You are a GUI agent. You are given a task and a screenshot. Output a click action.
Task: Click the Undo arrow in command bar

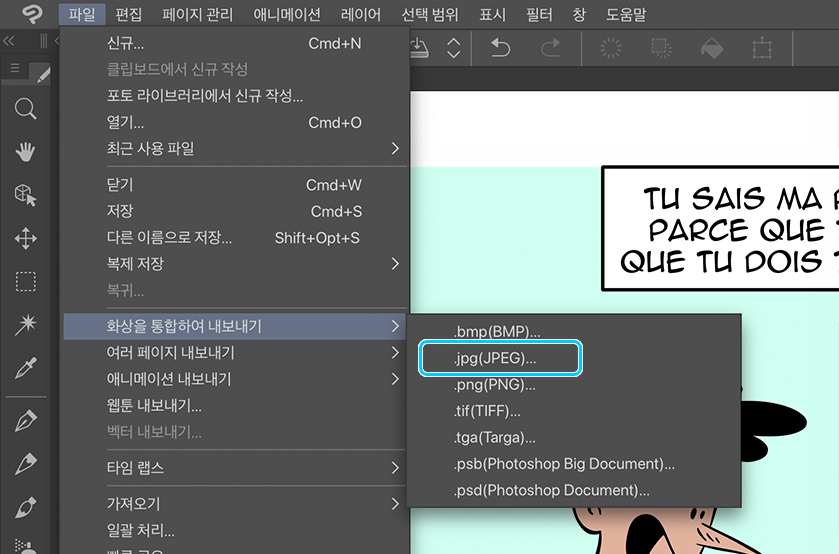500,48
